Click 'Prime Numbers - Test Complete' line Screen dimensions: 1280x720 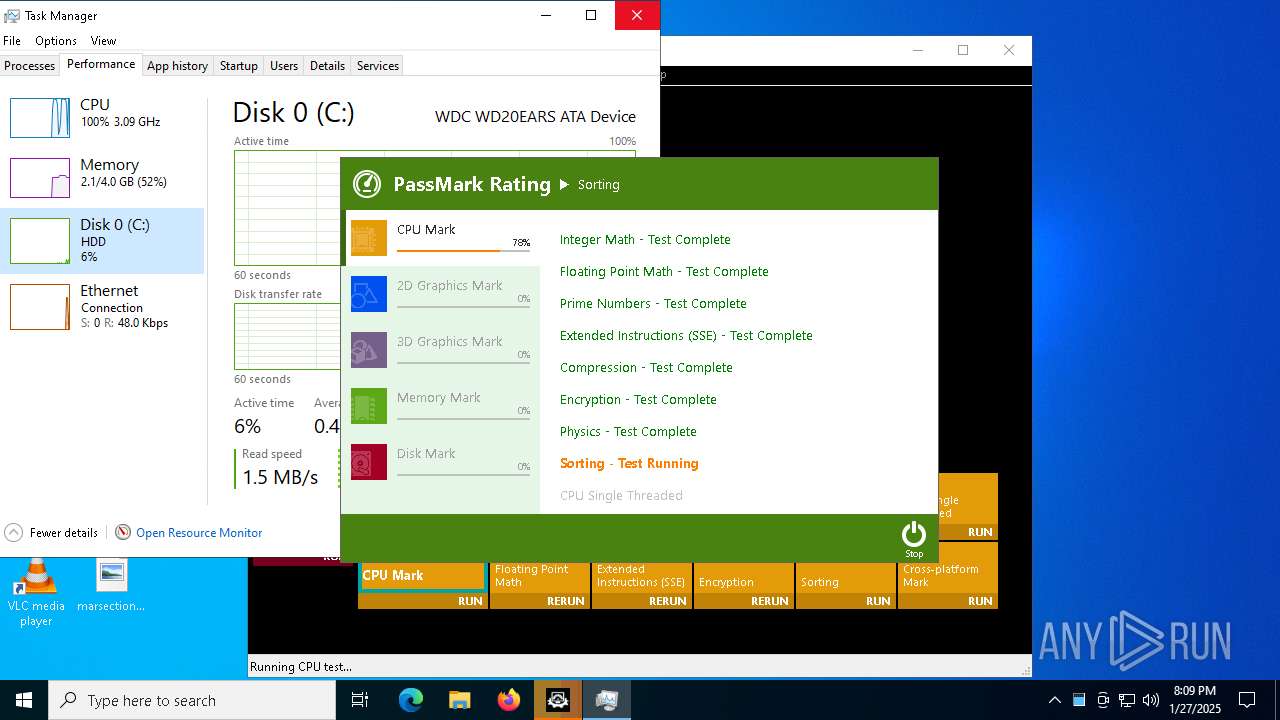tap(653, 303)
